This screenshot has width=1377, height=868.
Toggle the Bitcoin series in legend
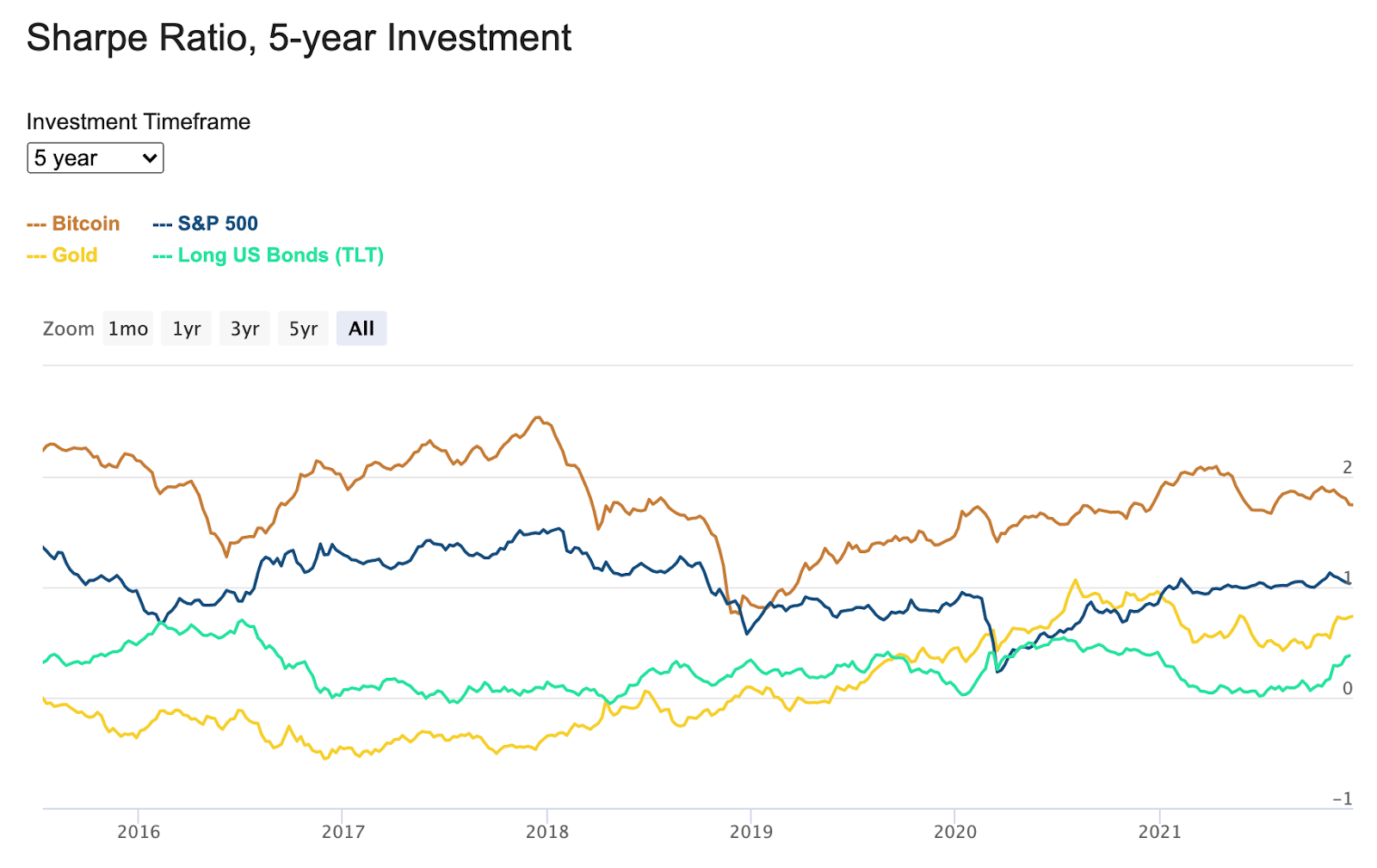coord(74,224)
